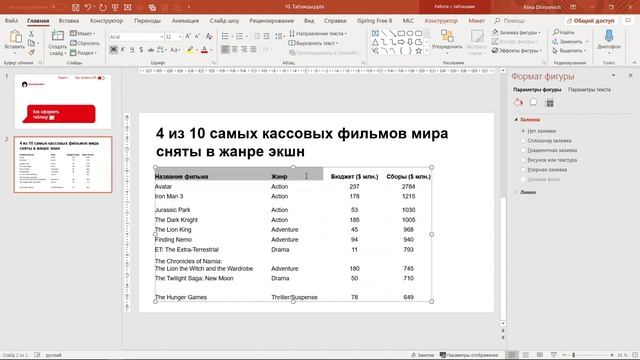Align text to the left
The image size is (640, 360).
coord(225,50)
